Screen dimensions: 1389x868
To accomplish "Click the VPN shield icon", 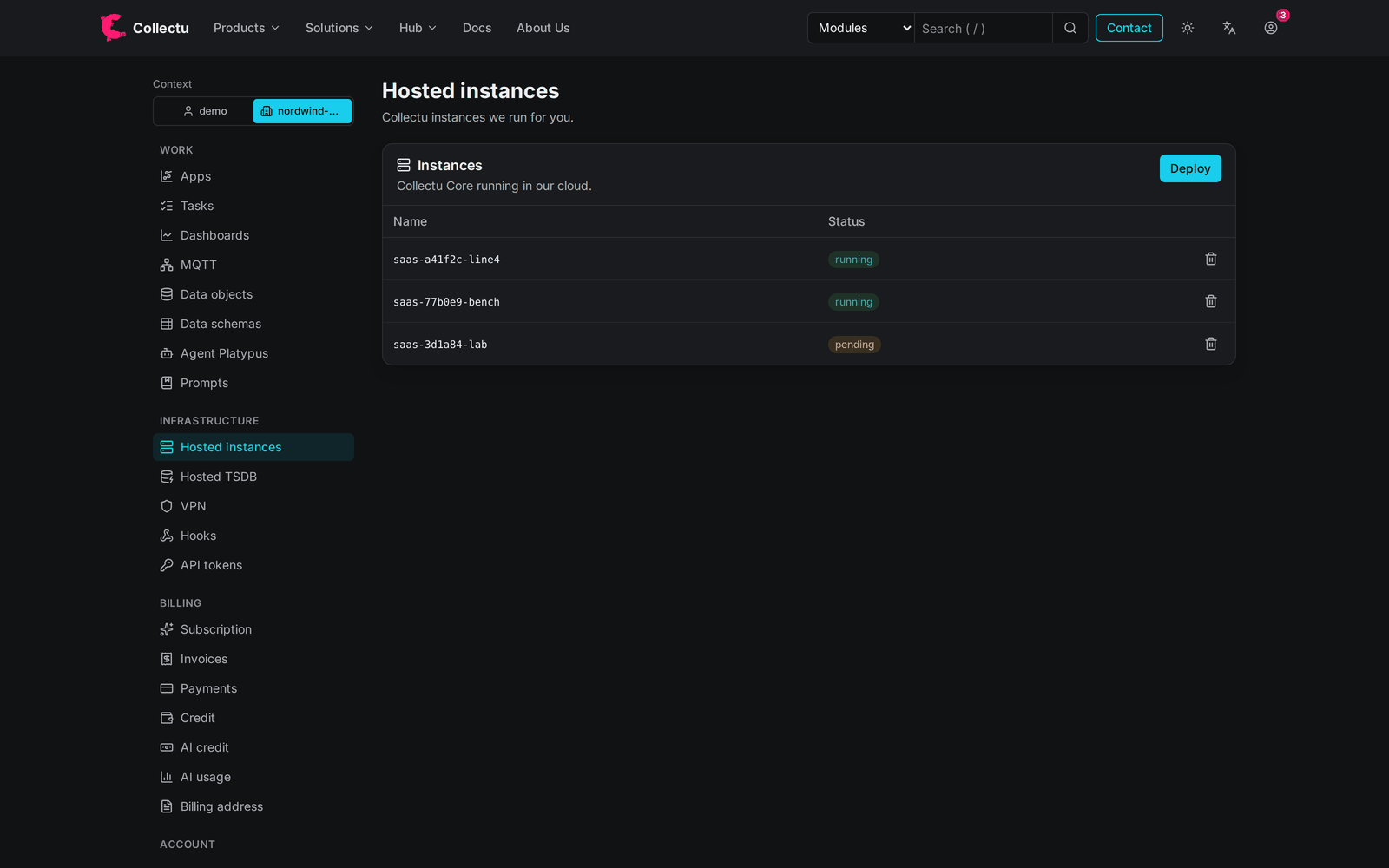I will pyautogui.click(x=167, y=506).
